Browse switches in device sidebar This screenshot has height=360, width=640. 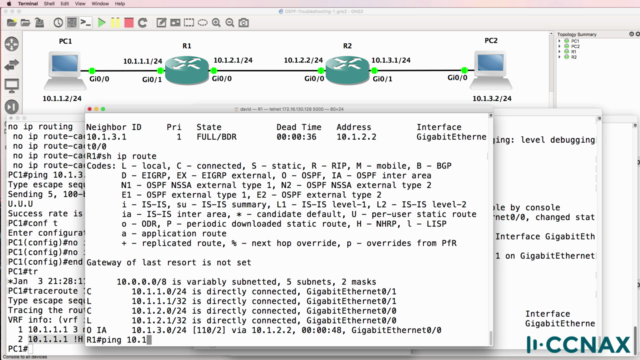point(12,64)
